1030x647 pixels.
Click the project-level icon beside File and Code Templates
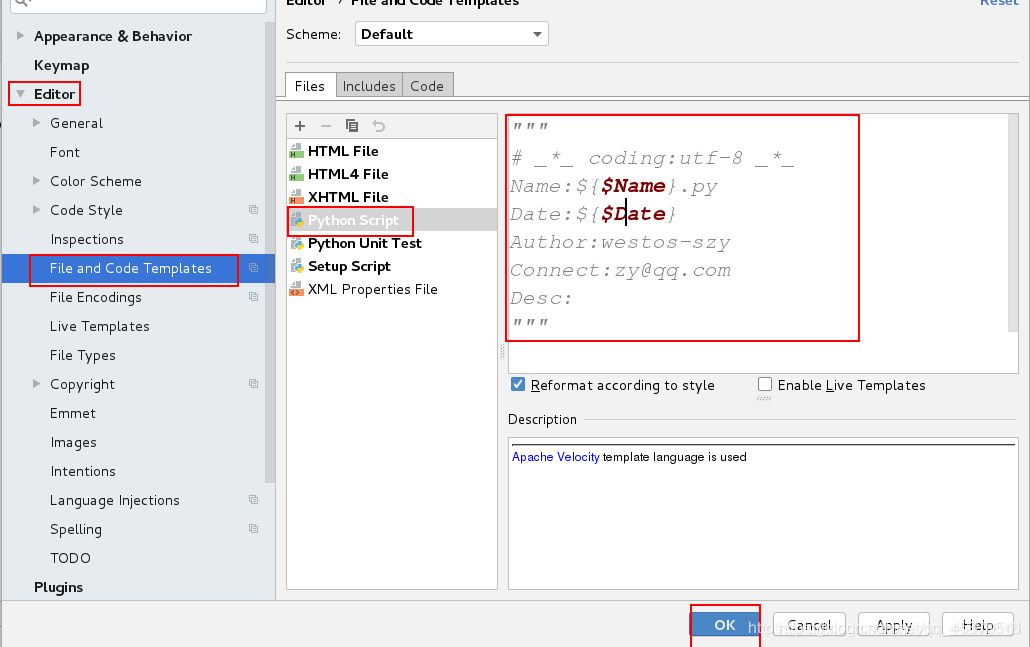coord(254,267)
